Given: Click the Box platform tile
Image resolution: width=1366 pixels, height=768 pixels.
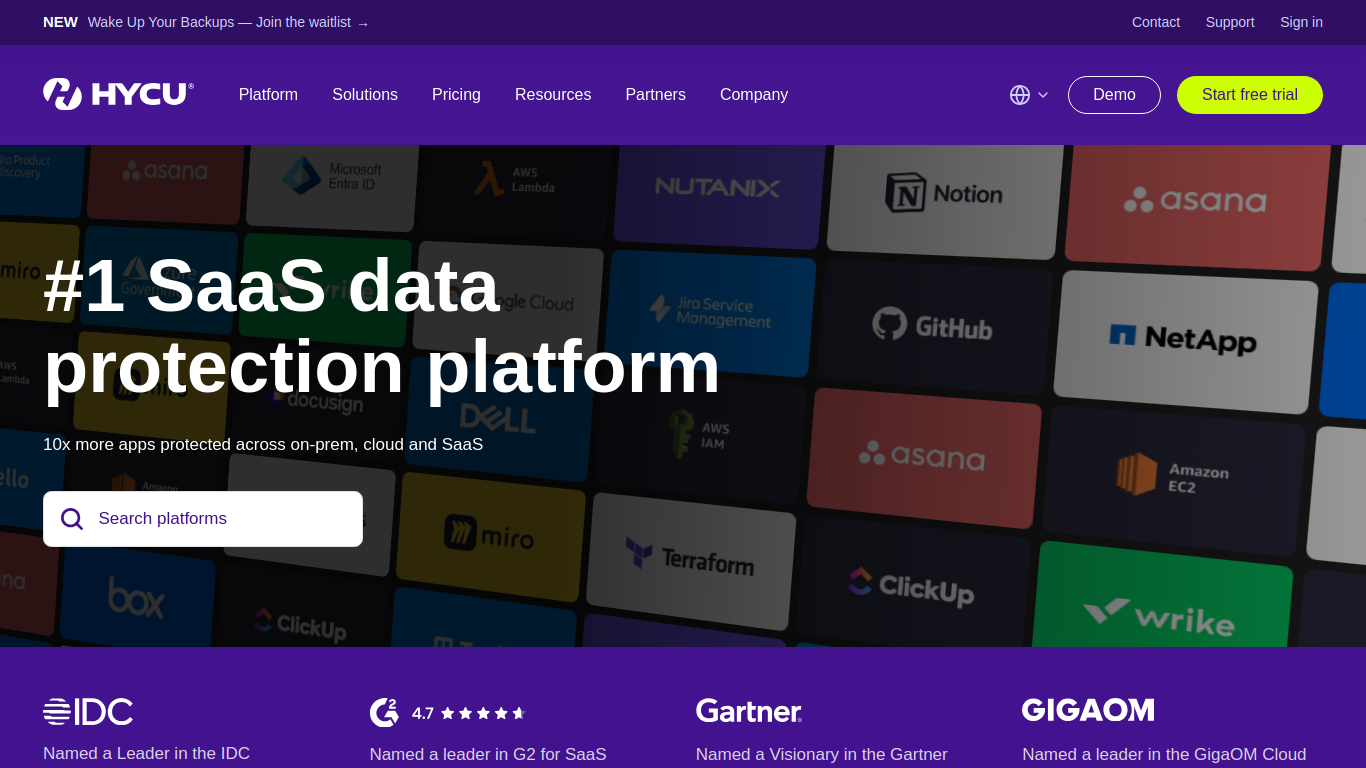Looking at the screenshot, I should pyautogui.click(x=137, y=597).
